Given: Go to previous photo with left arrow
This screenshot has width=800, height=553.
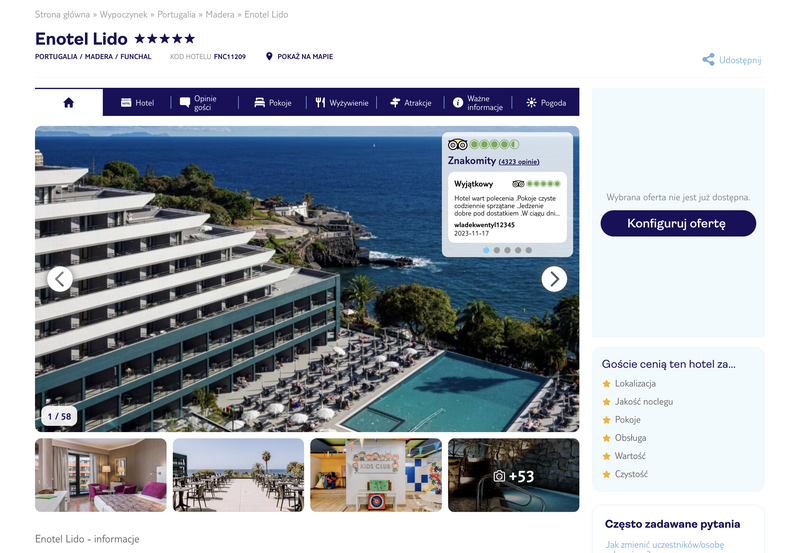Looking at the screenshot, I should pyautogui.click(x=60, y=279).
